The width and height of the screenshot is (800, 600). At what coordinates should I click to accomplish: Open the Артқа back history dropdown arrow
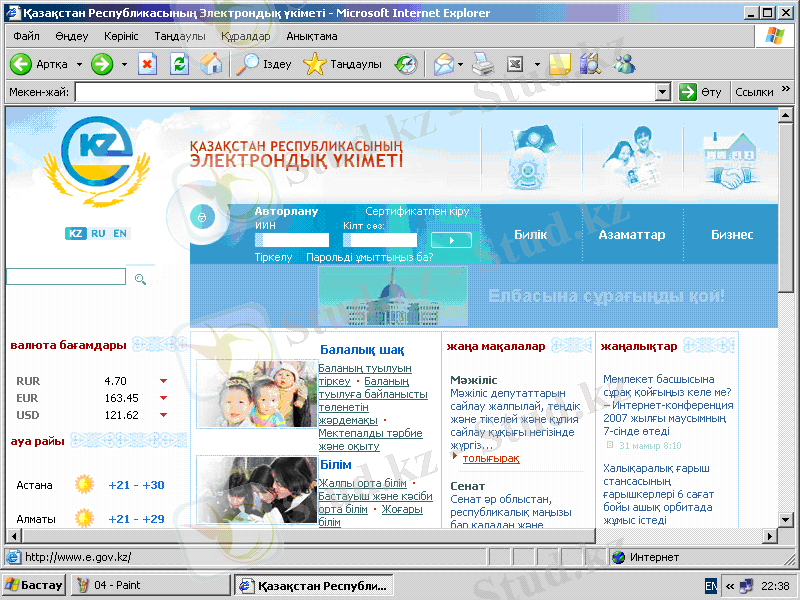point(79,64)
